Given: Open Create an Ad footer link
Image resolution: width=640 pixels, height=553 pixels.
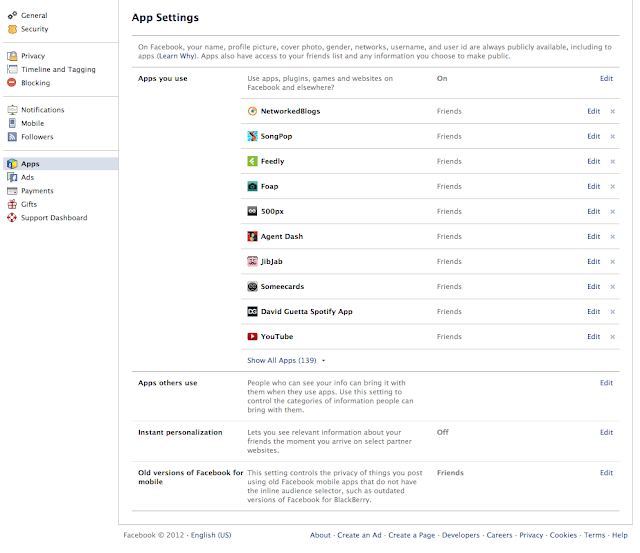Looking at the screenshot, I should point(360,535).
